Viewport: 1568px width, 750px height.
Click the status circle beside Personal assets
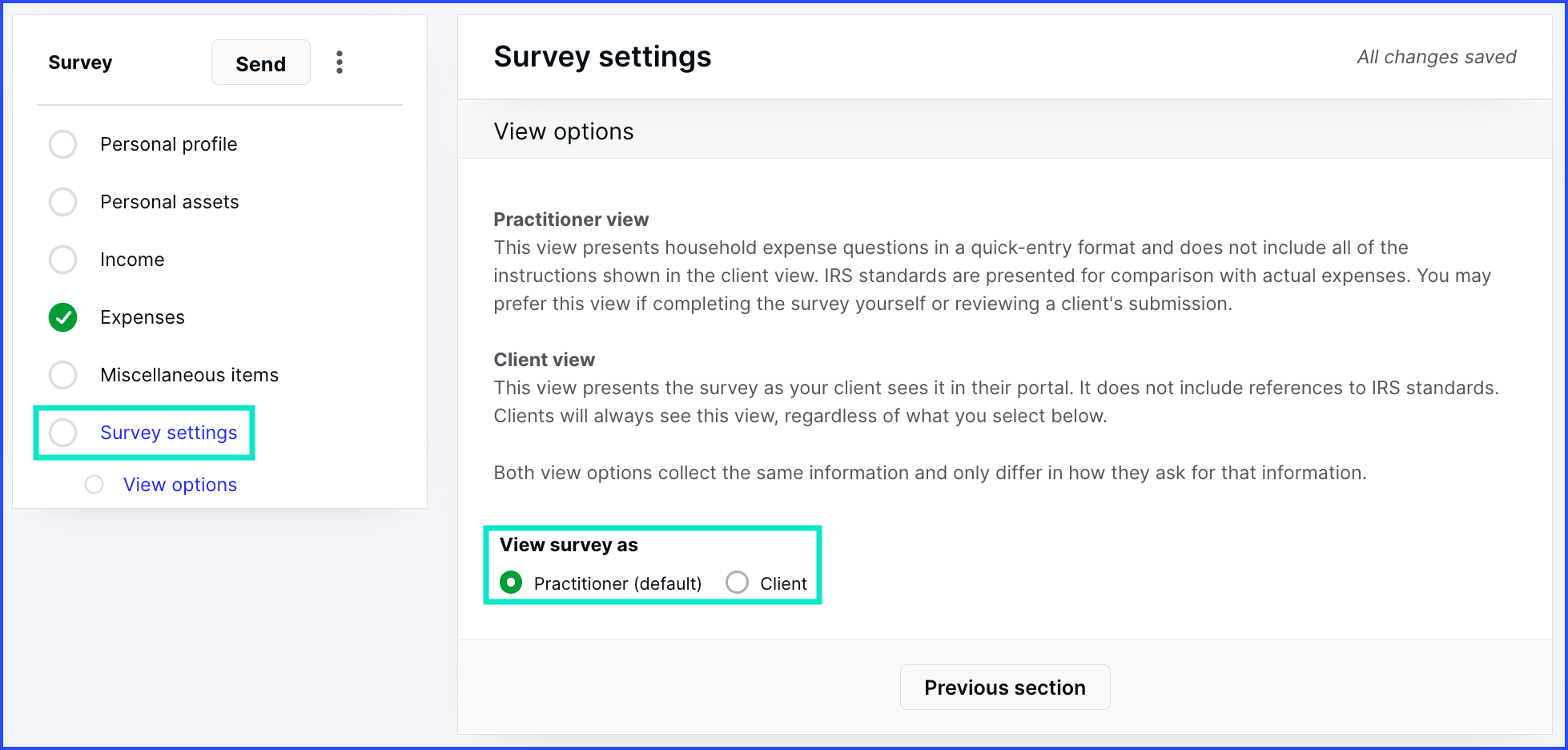click(x=63, y=202)
